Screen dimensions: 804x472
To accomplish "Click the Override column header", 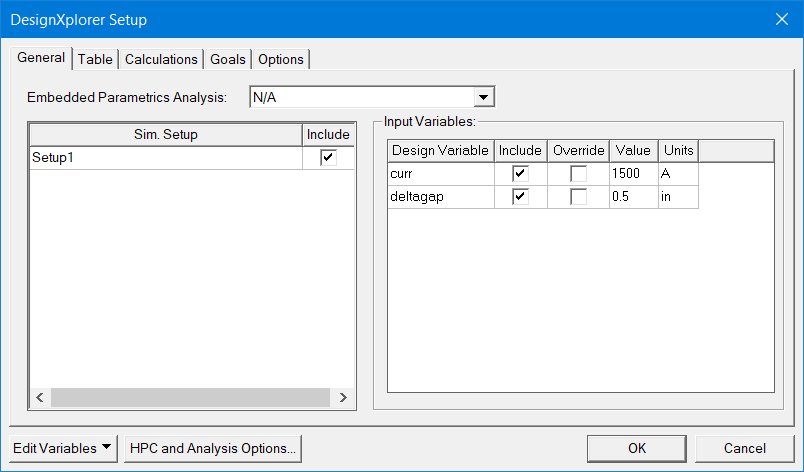I will (x=578, y=151).
